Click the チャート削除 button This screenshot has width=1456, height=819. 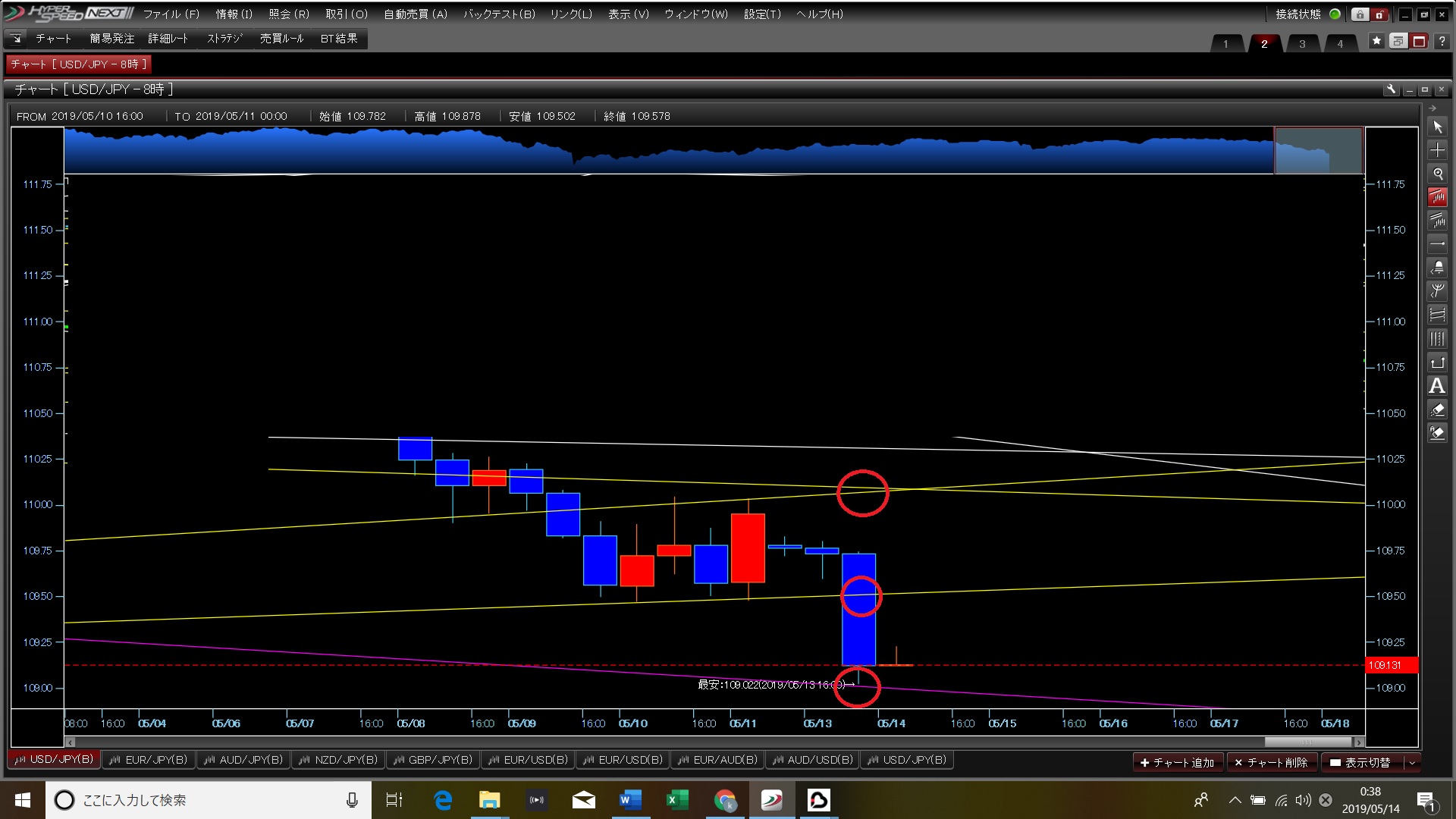[1271, 763]
